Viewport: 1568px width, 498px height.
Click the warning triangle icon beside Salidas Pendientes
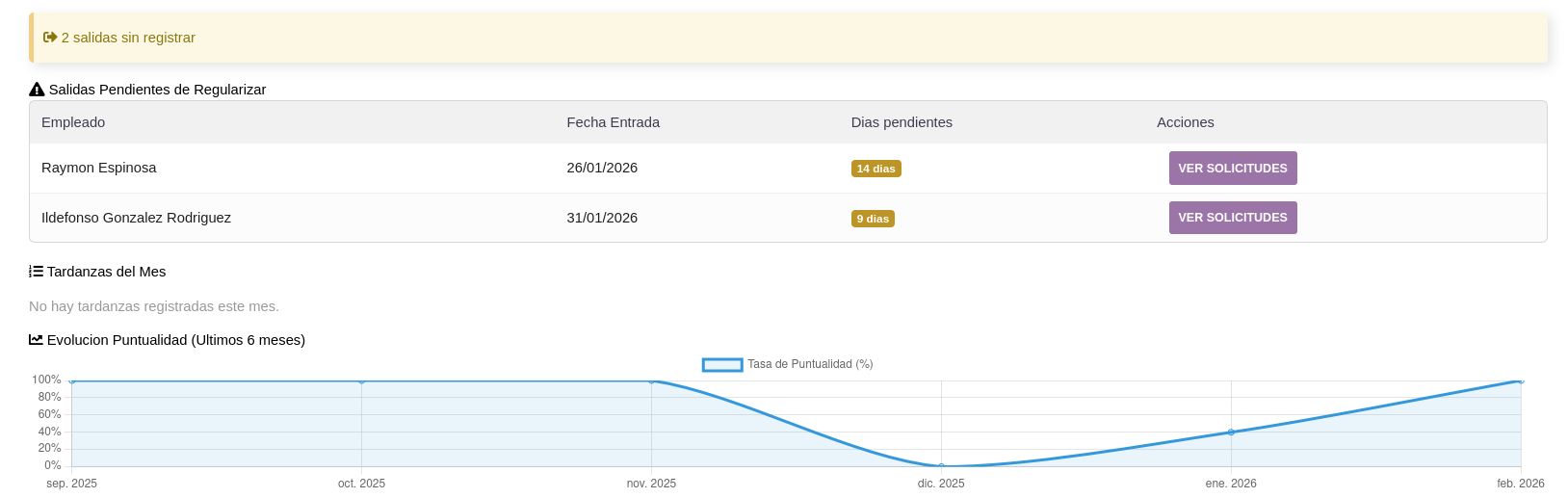point(37,90)
